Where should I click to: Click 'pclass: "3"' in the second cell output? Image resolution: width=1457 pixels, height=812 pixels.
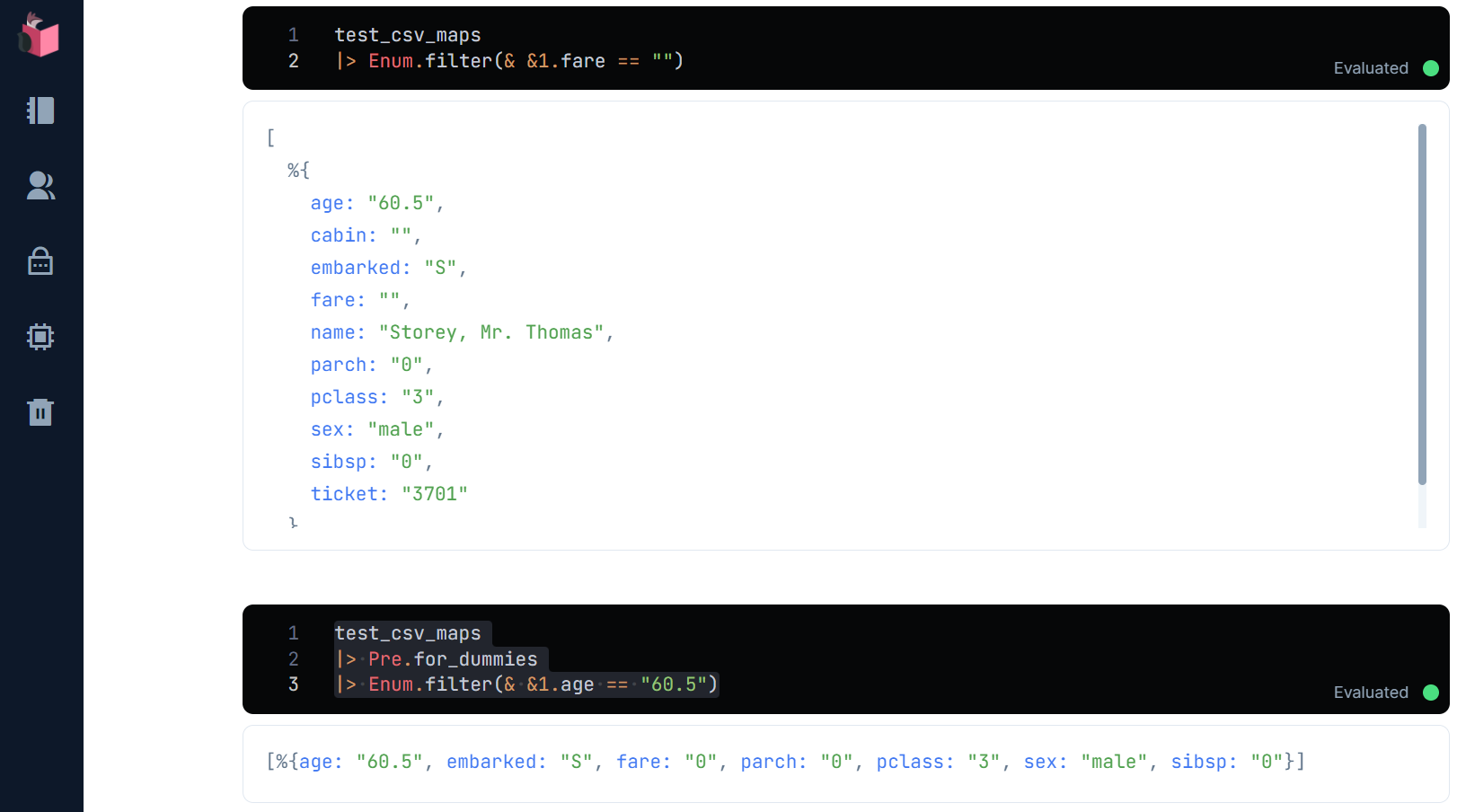pos(938,762)
